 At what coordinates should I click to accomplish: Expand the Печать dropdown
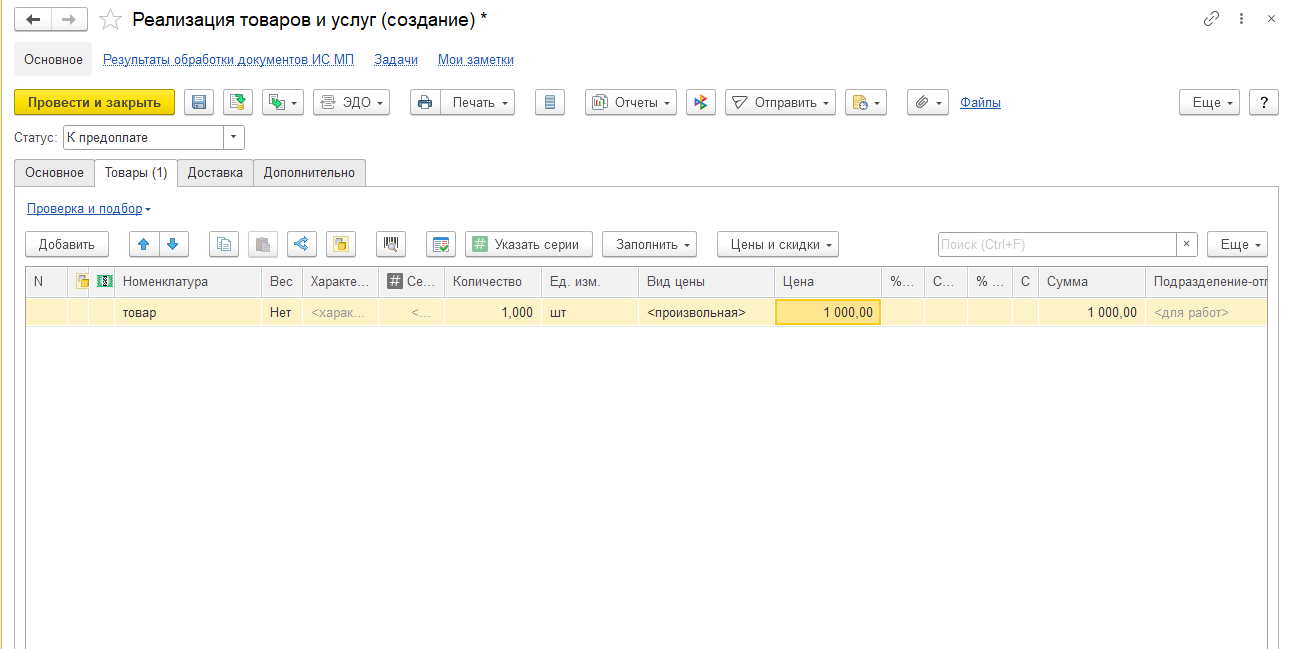tap(478, 102)
